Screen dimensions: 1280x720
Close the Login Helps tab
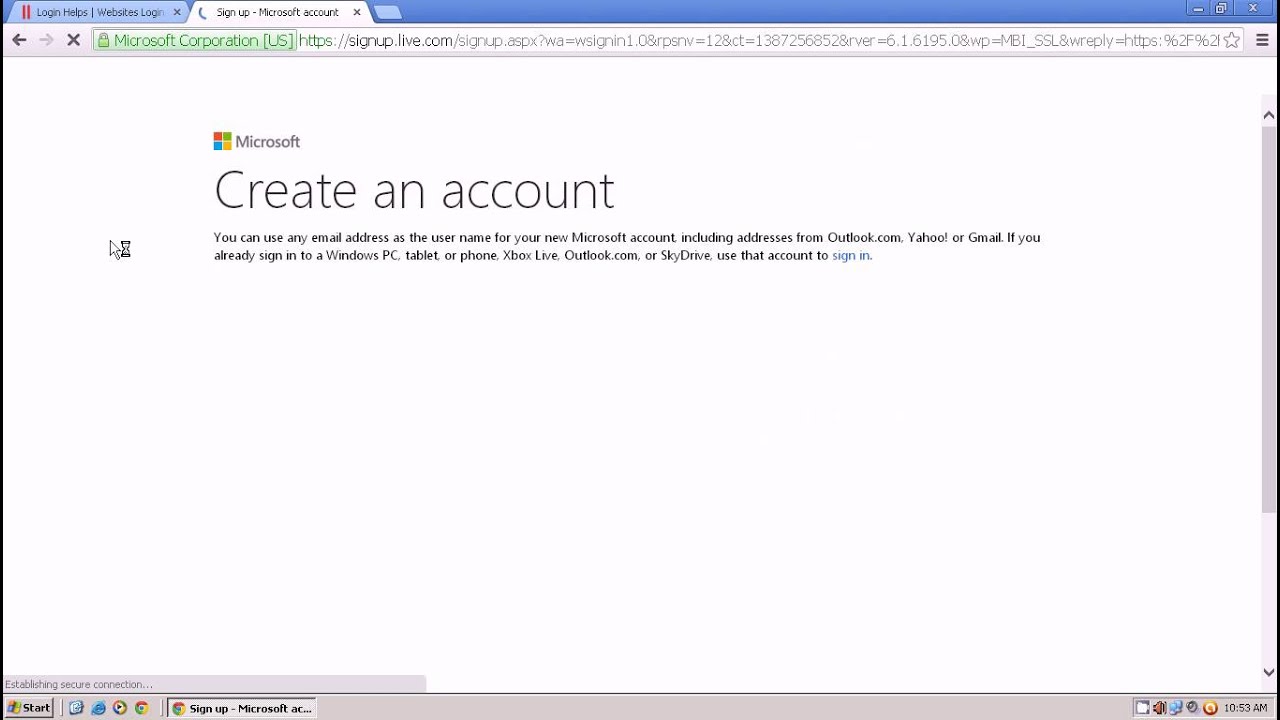(177, 12)
